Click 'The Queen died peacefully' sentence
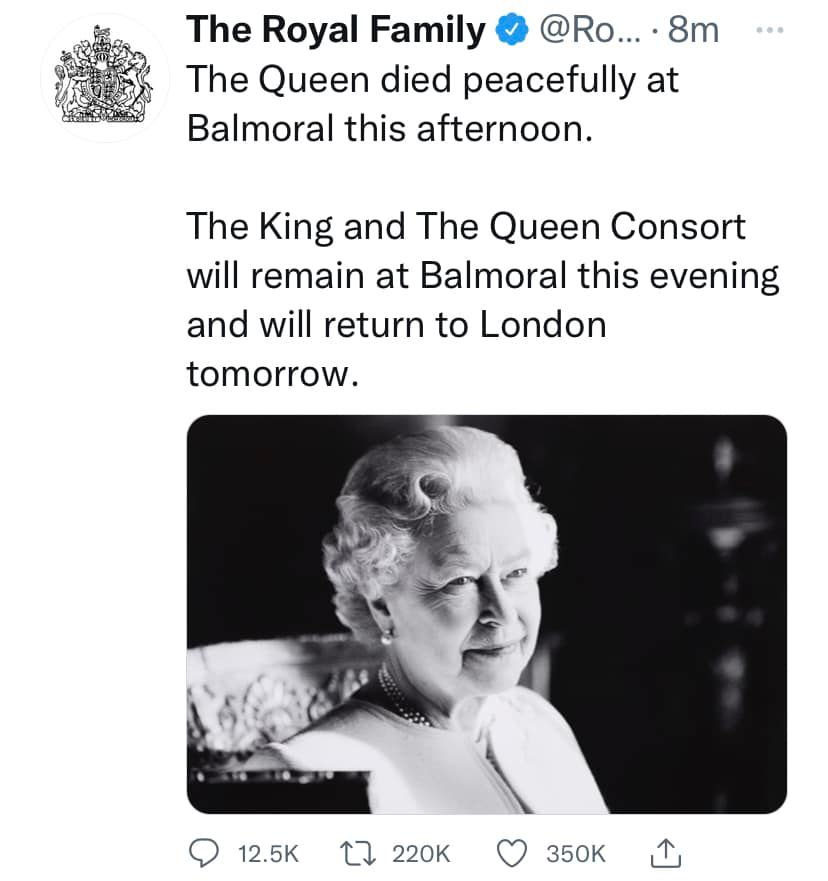Screen dimensions: 828x881 [x=432, y=82]
